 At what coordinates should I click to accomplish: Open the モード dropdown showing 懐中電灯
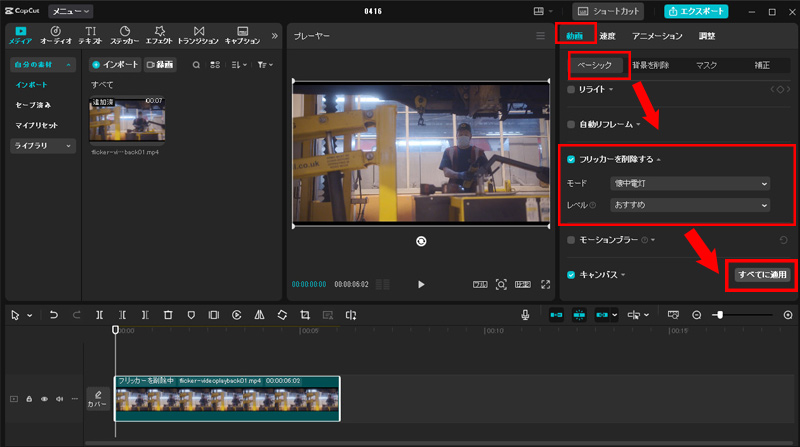tap(689, 184)
